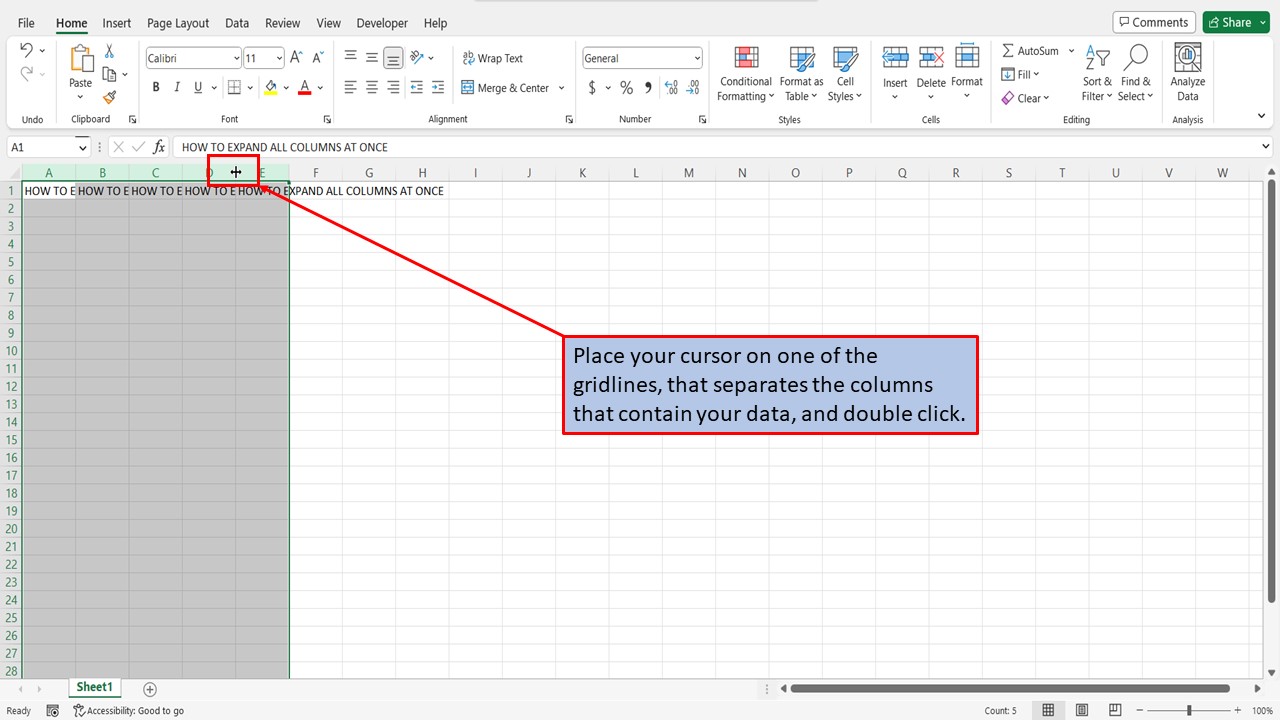Open the Comments panel
This screenshot has height=720, width=1280.
(1154, 21)
